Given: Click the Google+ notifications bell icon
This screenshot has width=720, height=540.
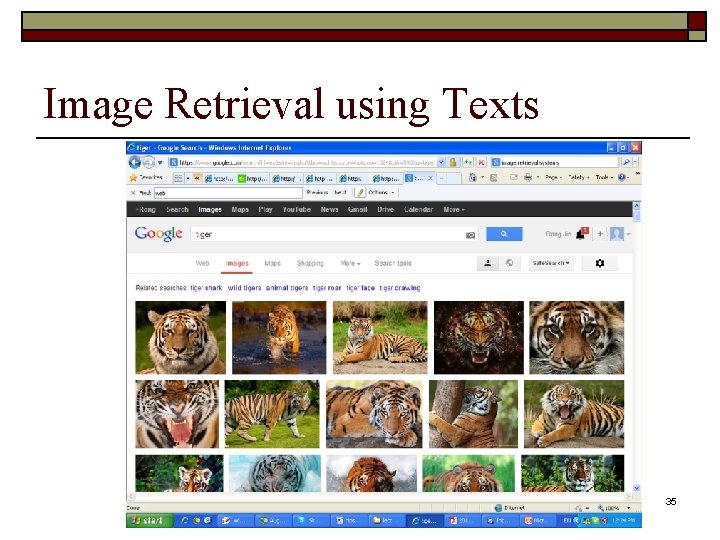Looking at the screenshot, I should (x=582, y=234).
